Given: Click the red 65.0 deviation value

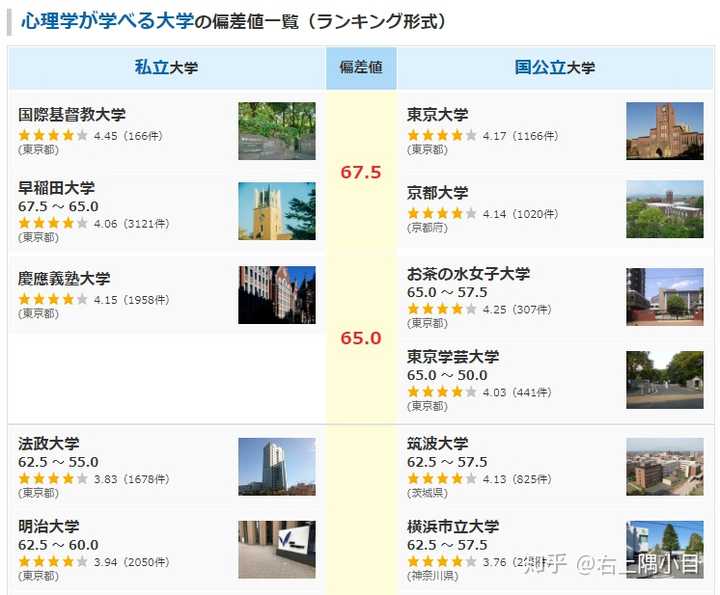Looking at the screenshot, I should click(361, 338).
